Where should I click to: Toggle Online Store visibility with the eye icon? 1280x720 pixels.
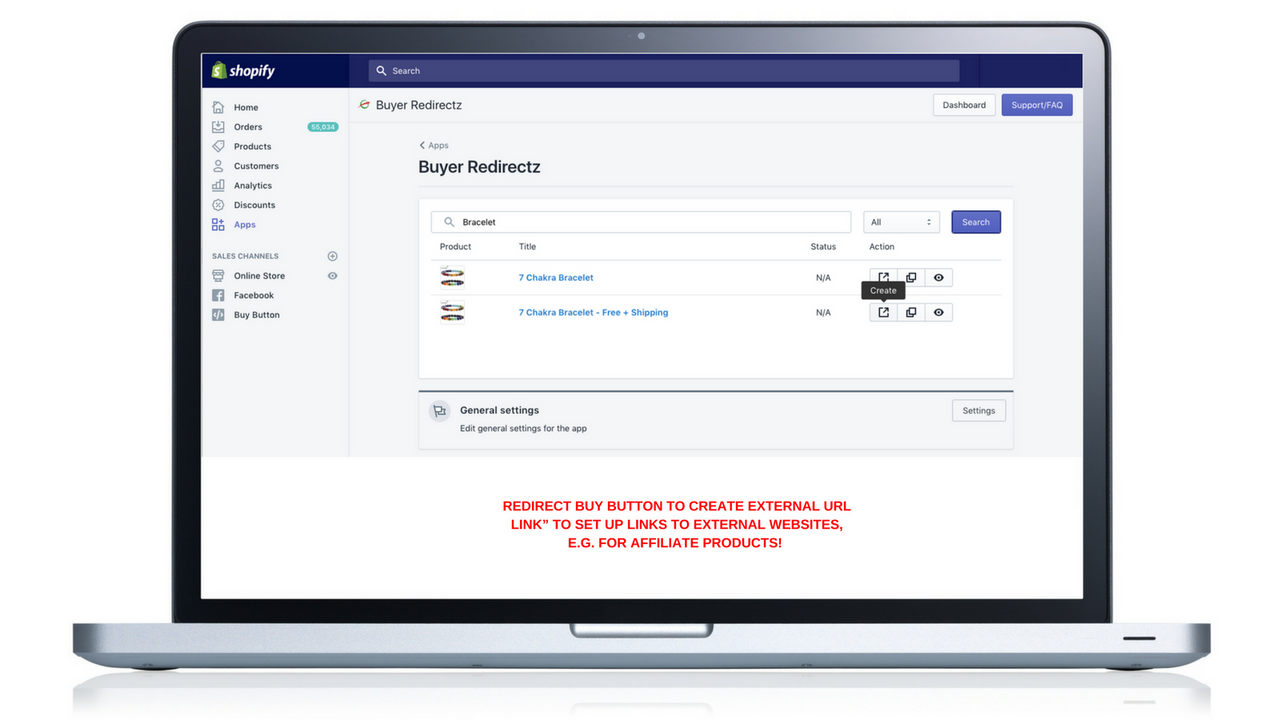coord(331,275)
